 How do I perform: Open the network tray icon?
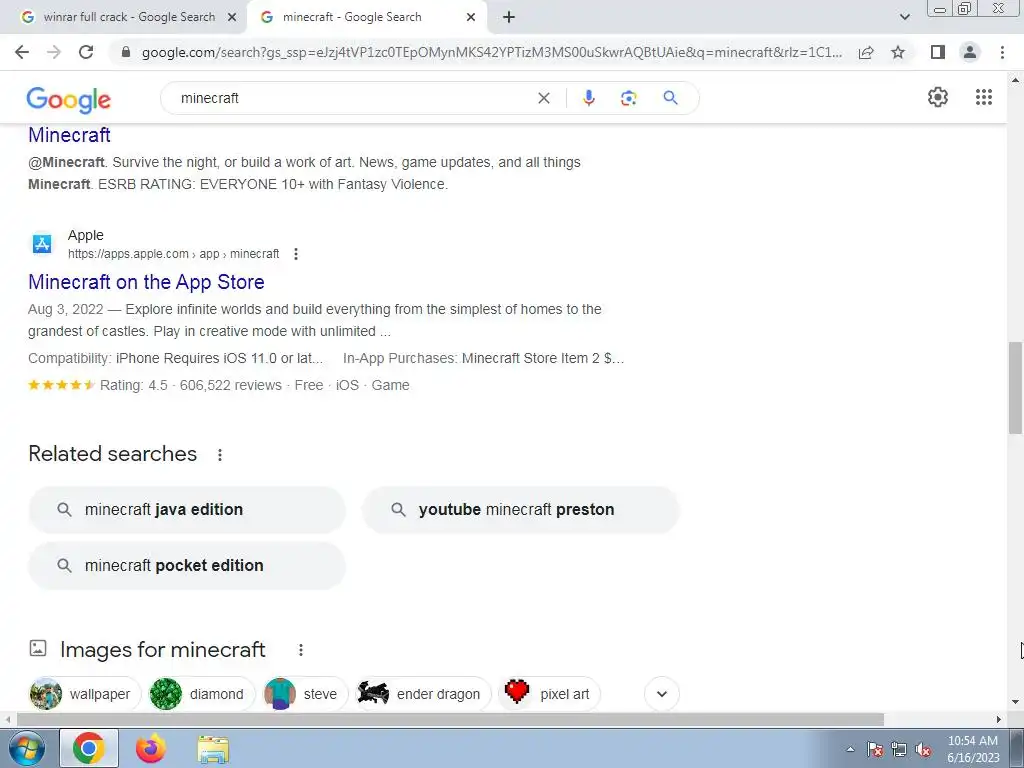(x=899, y=750)
